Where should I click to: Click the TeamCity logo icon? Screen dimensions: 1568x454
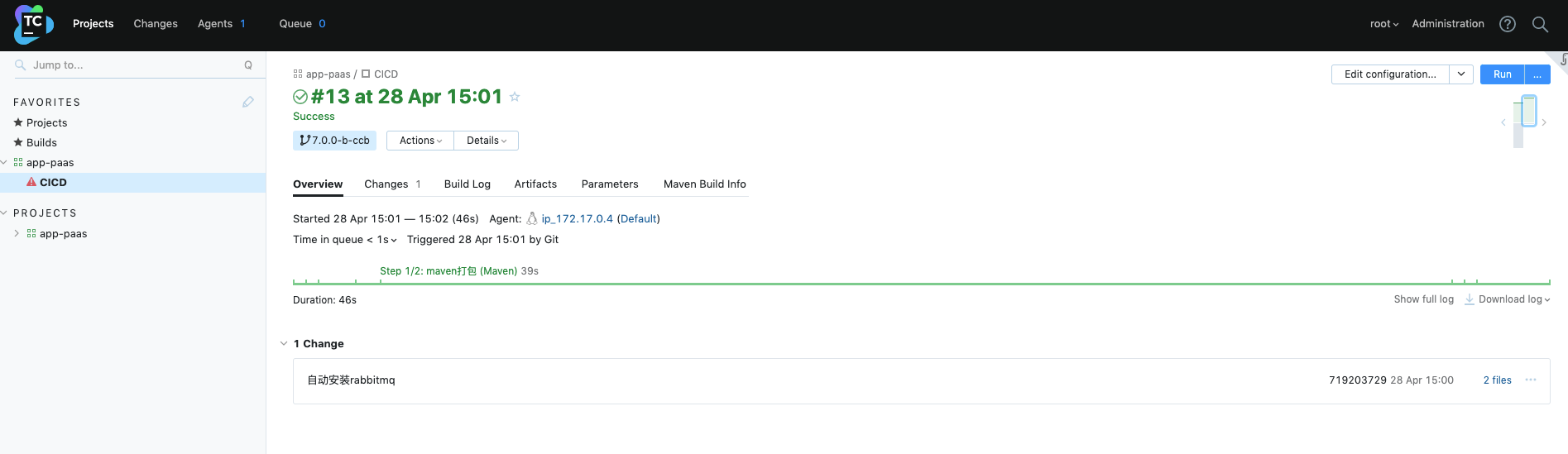tap(33, 24)
